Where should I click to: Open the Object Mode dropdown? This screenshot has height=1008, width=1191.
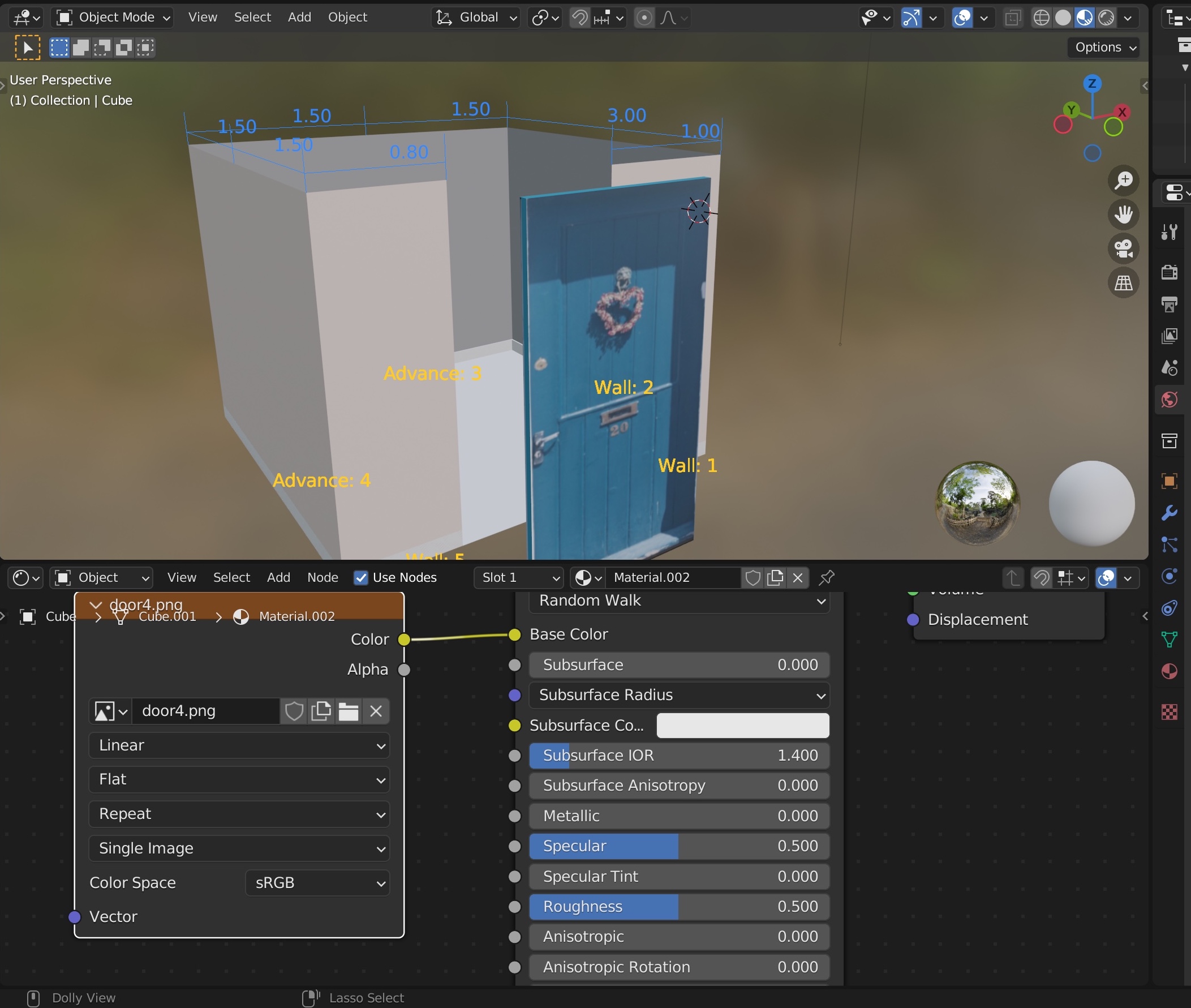coord(113,18)
